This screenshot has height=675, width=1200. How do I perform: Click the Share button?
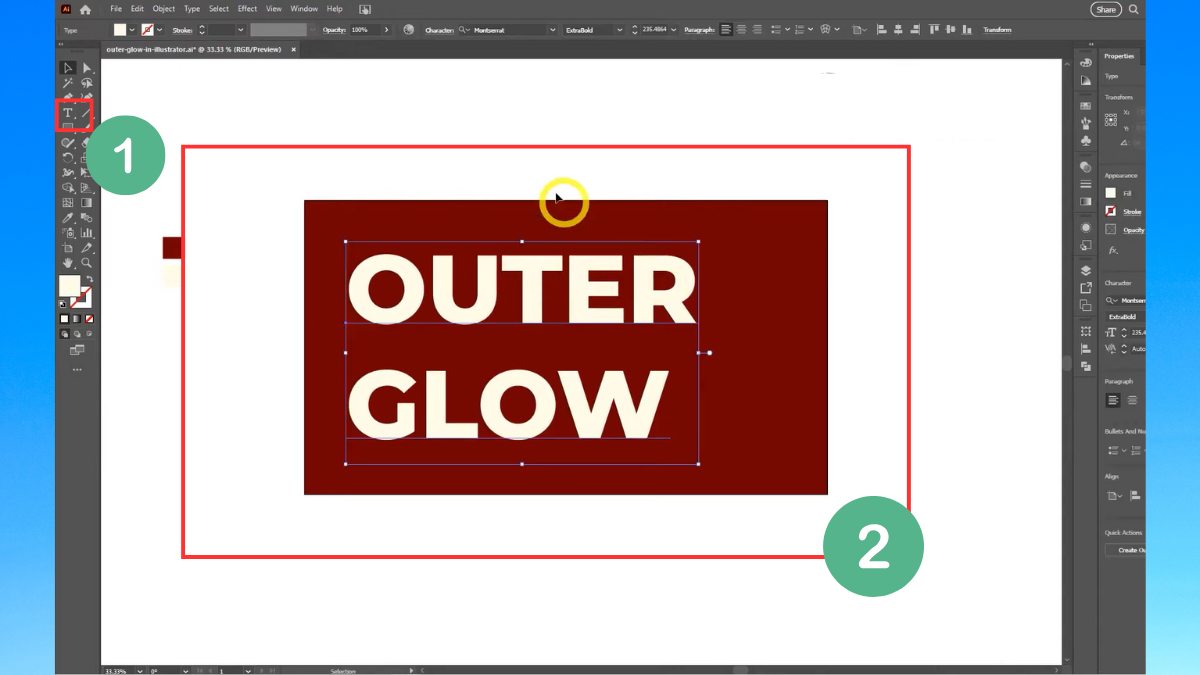pos(1106,9)
